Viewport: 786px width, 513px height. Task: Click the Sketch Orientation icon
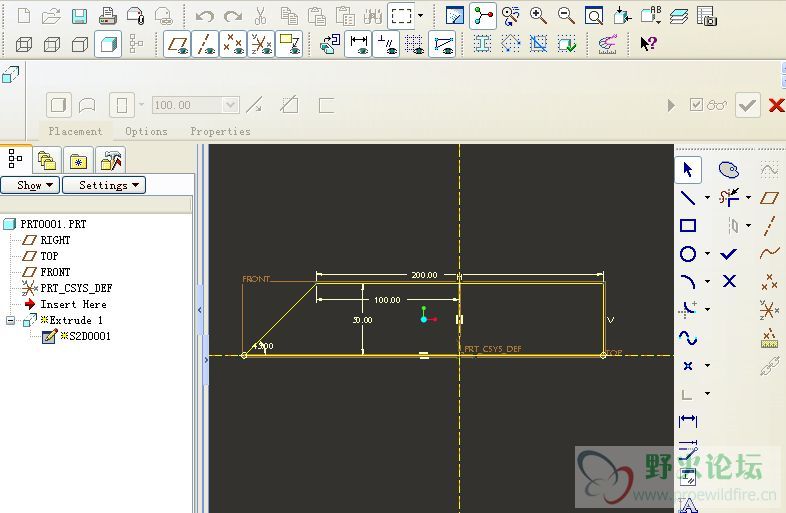coord(330,45)
